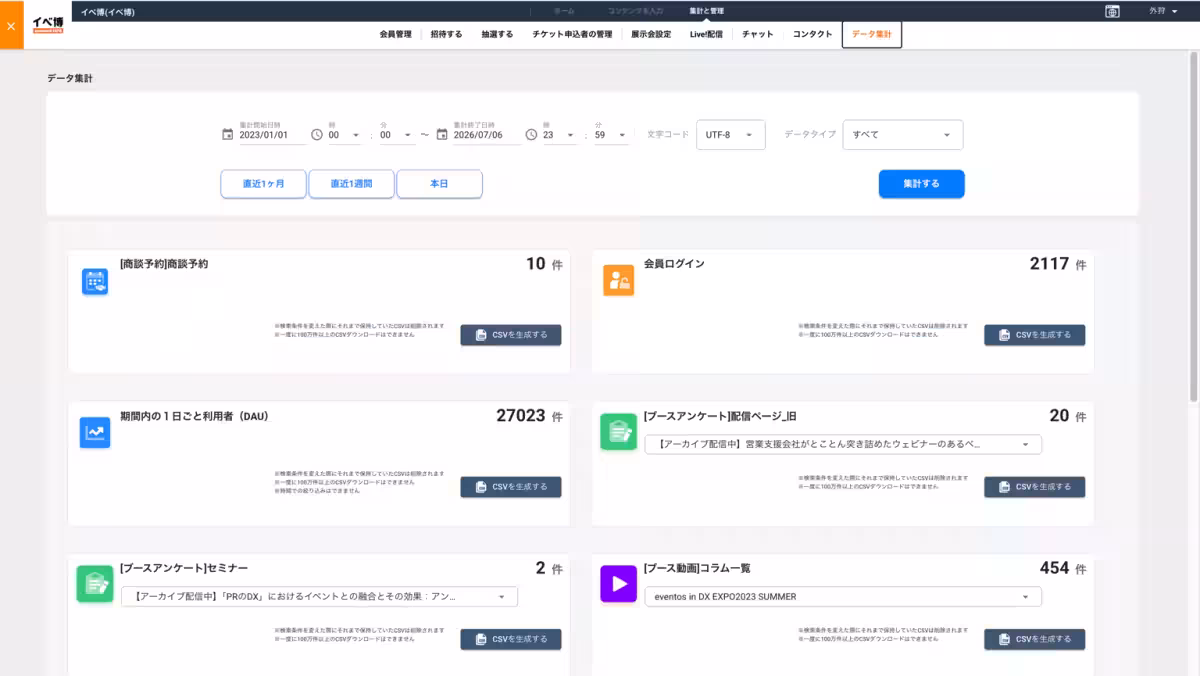Image resolution: width=1200 pixels, height=676 pixels.
Task: Click the vertical page scrollbar
Action: pos(1194,226)
